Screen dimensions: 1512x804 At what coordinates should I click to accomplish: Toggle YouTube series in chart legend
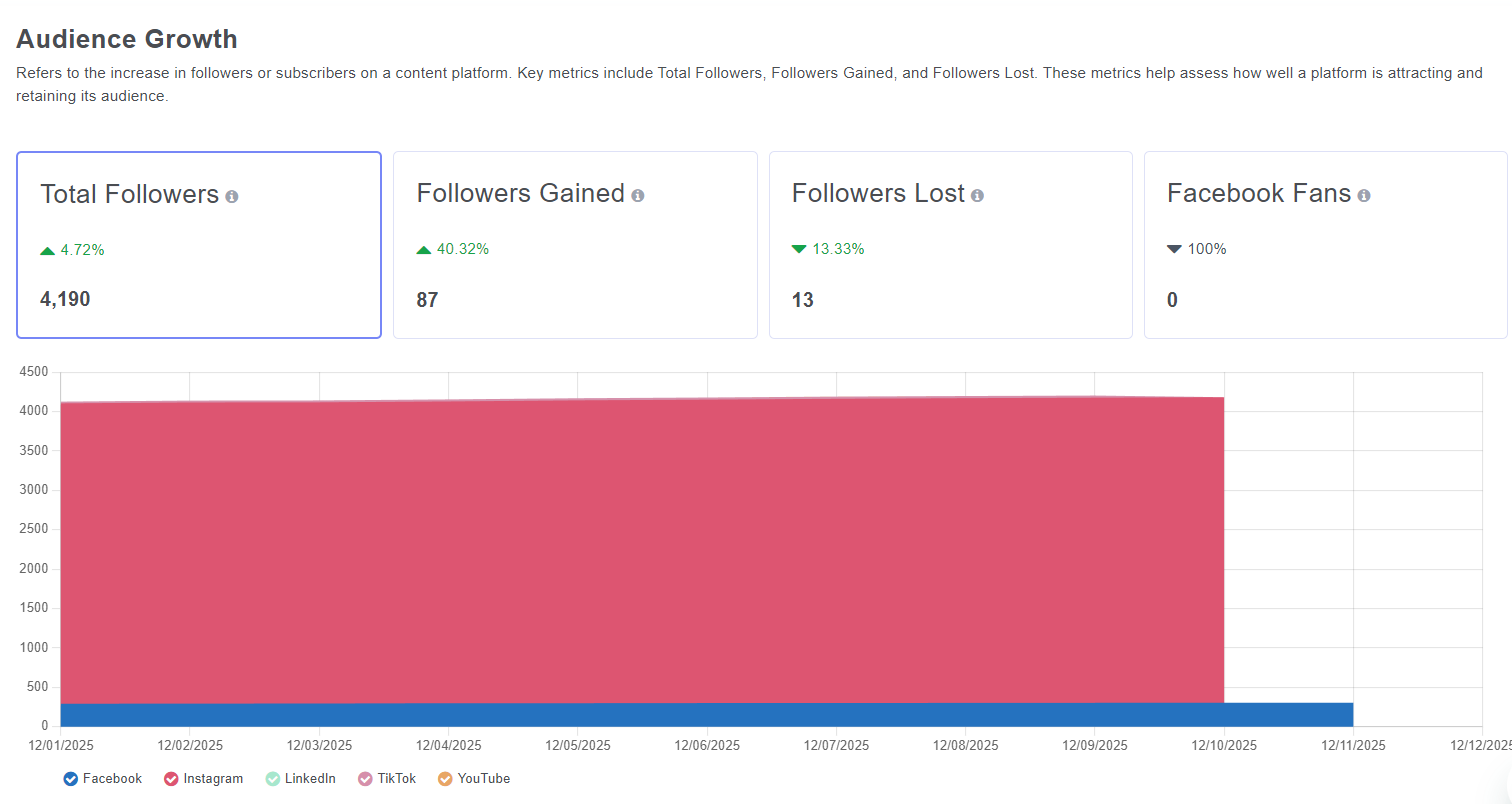[x=445, y=779]
